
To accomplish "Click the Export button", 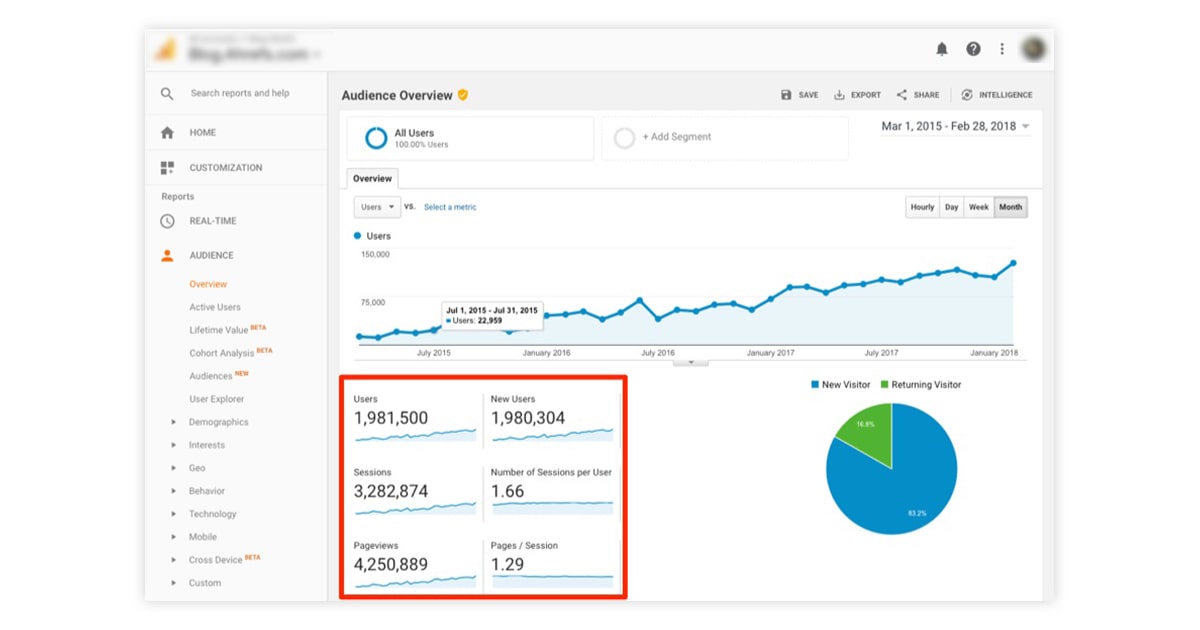I will [857, 95].
